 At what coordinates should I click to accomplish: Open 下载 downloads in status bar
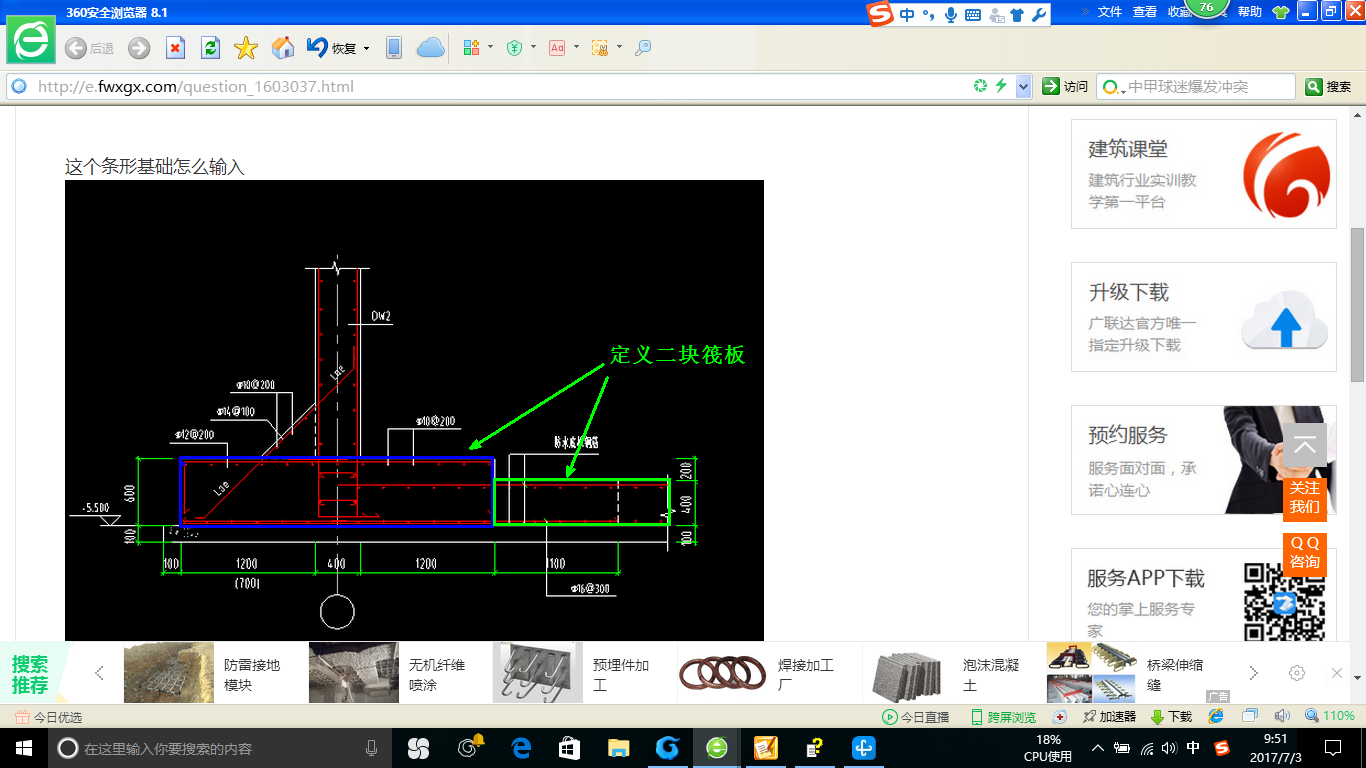click(1171, 717)
